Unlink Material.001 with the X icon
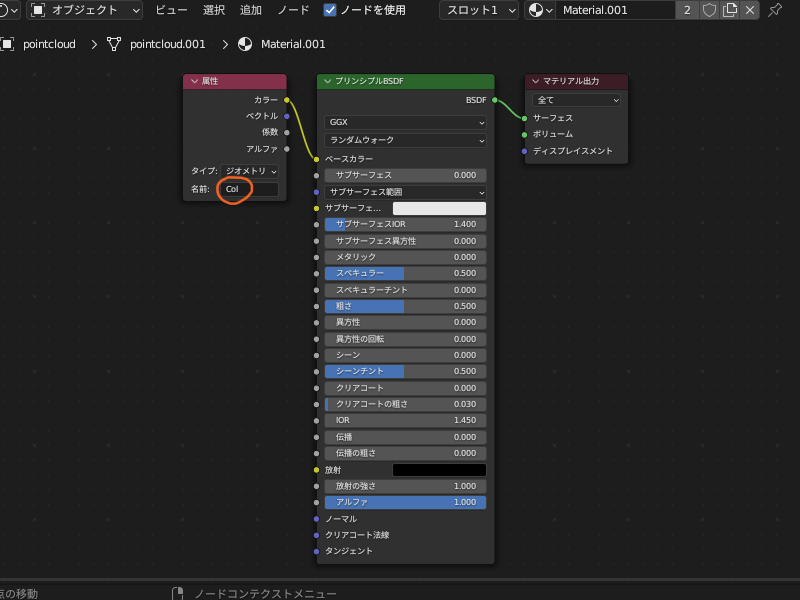This screenshot has width=800, height=600. pos(749,10)
